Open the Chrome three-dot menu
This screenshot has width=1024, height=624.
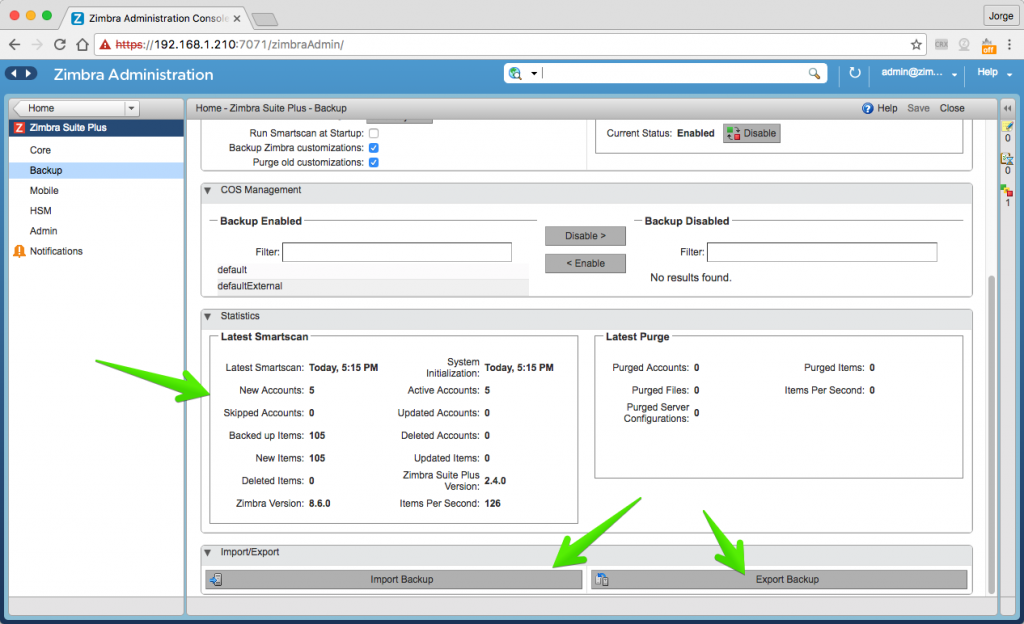(x=1009, y=44)
